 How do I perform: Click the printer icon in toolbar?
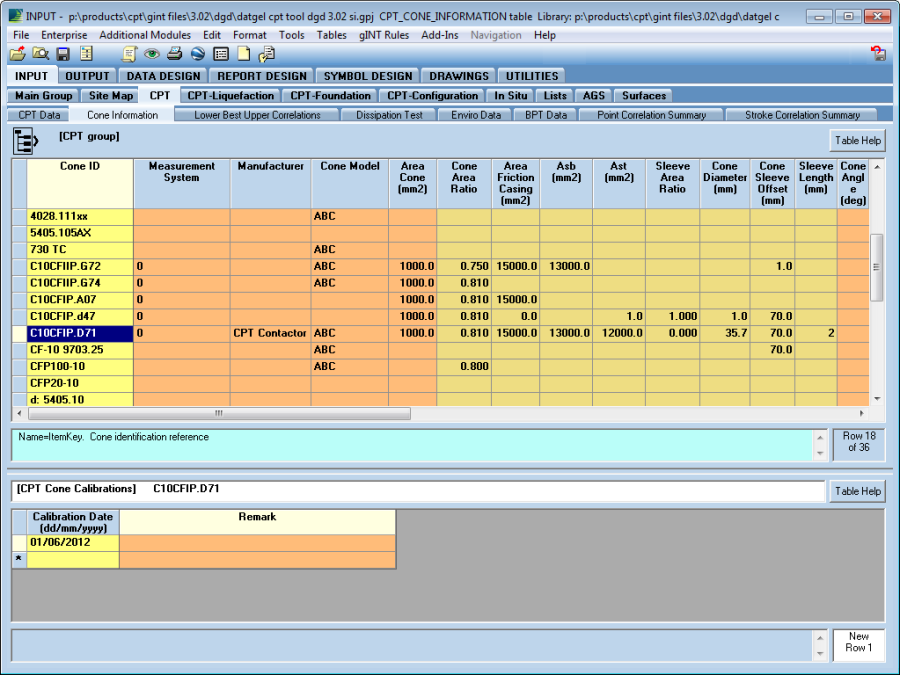[175, 54]
